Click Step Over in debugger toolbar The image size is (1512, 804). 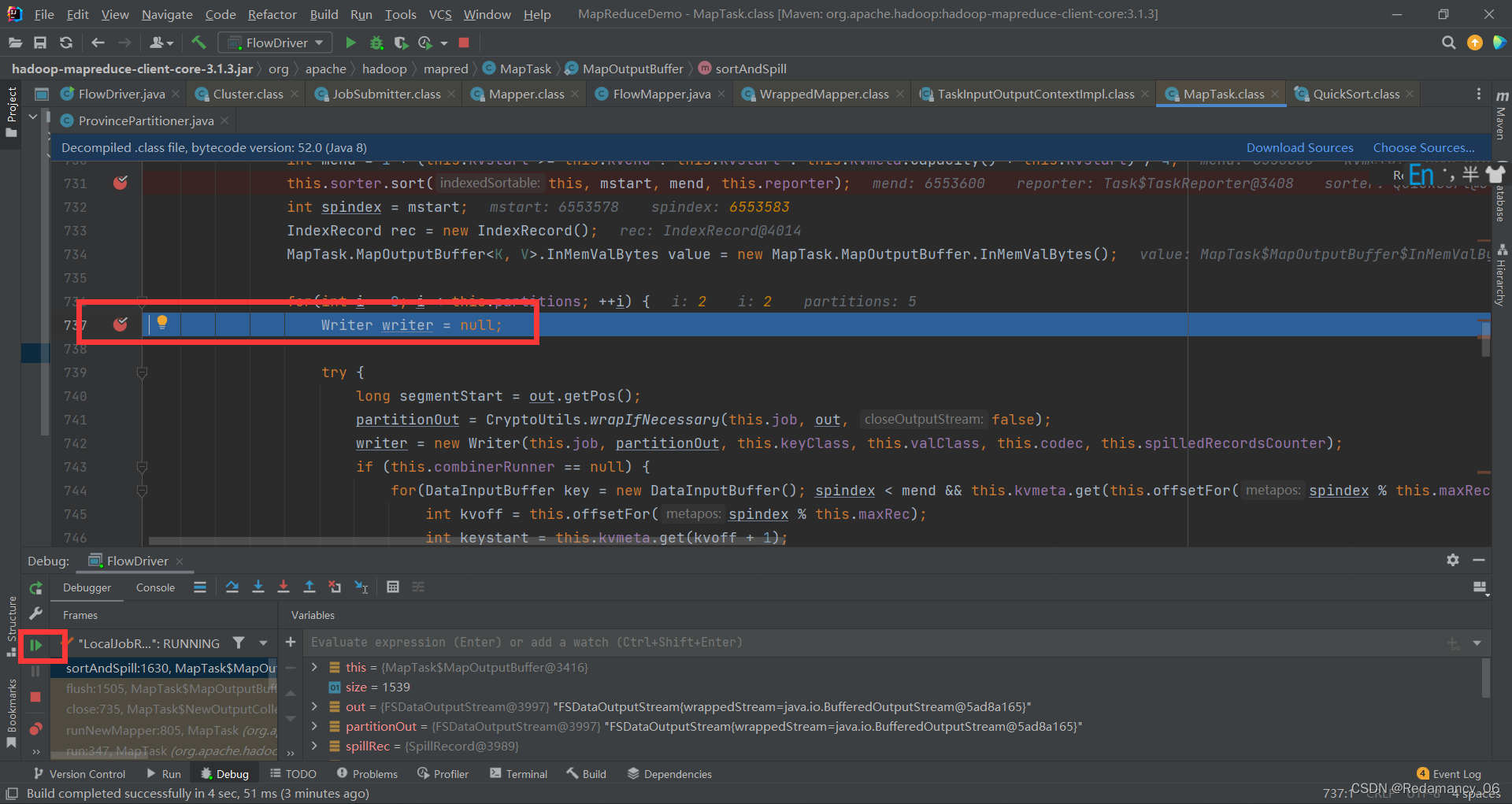[x=232, y=587]
